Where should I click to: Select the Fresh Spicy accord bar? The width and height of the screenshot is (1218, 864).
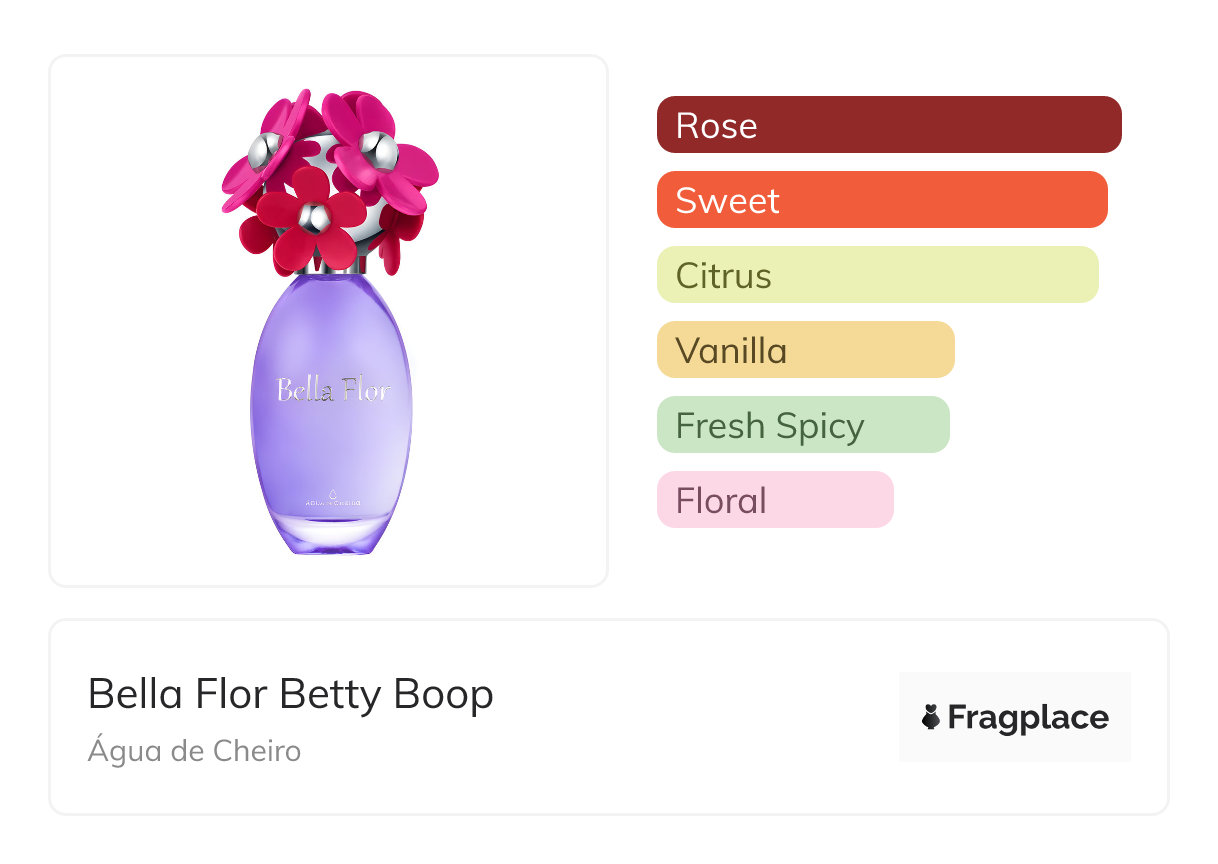click(x=802, y=425)
